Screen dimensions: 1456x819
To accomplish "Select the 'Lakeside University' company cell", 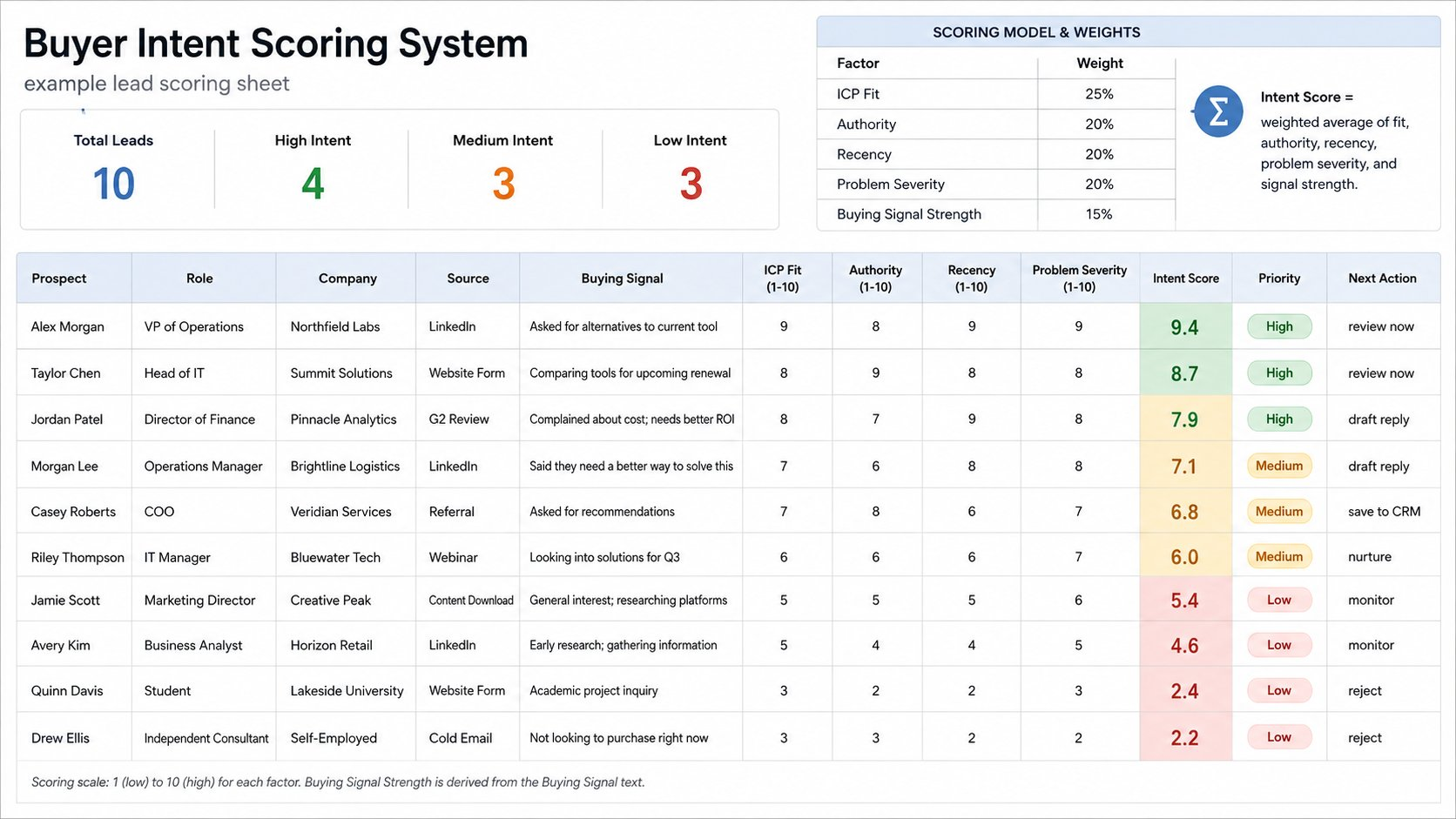I will pos(347,690).
